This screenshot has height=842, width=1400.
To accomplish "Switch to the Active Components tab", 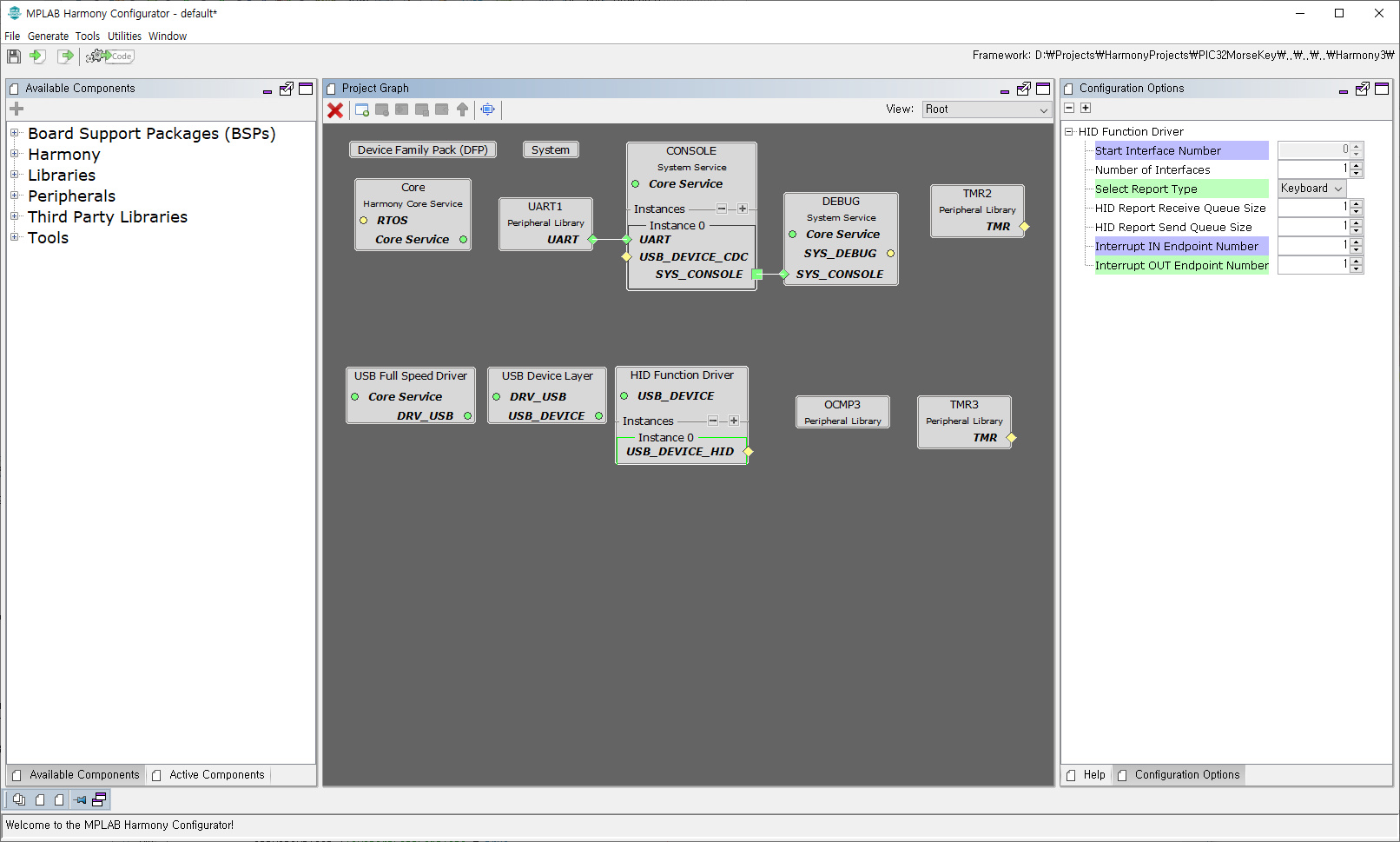I will (208, 775).
